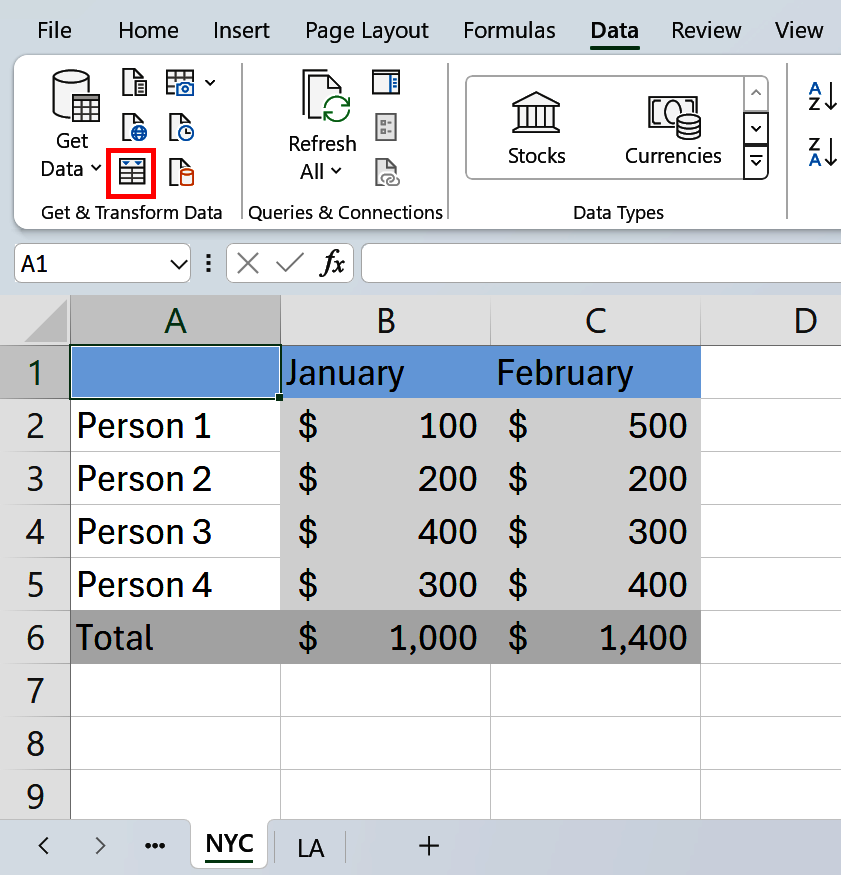Switch to the Formulas ribbon tab

[x=509, y=30]
